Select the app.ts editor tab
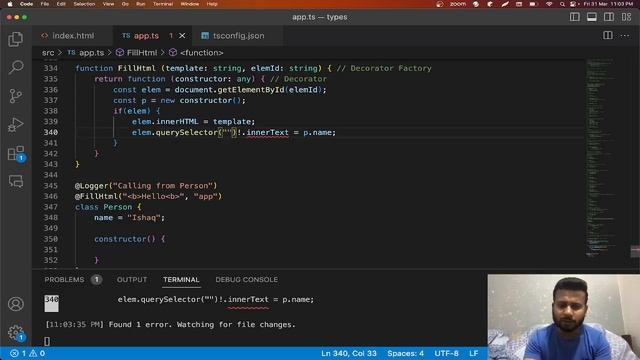 coord(146,36)
